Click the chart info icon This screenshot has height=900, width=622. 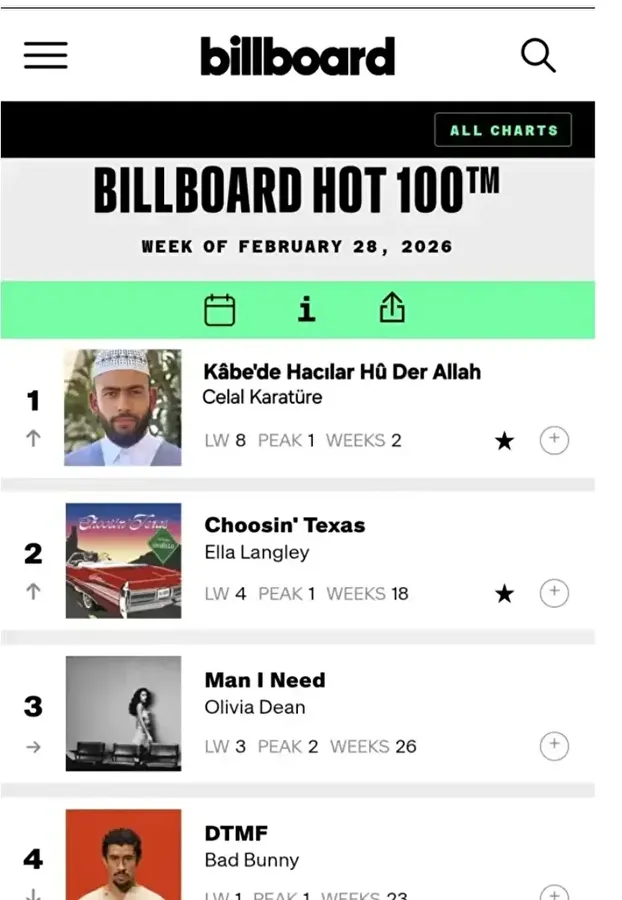point(307,311)
